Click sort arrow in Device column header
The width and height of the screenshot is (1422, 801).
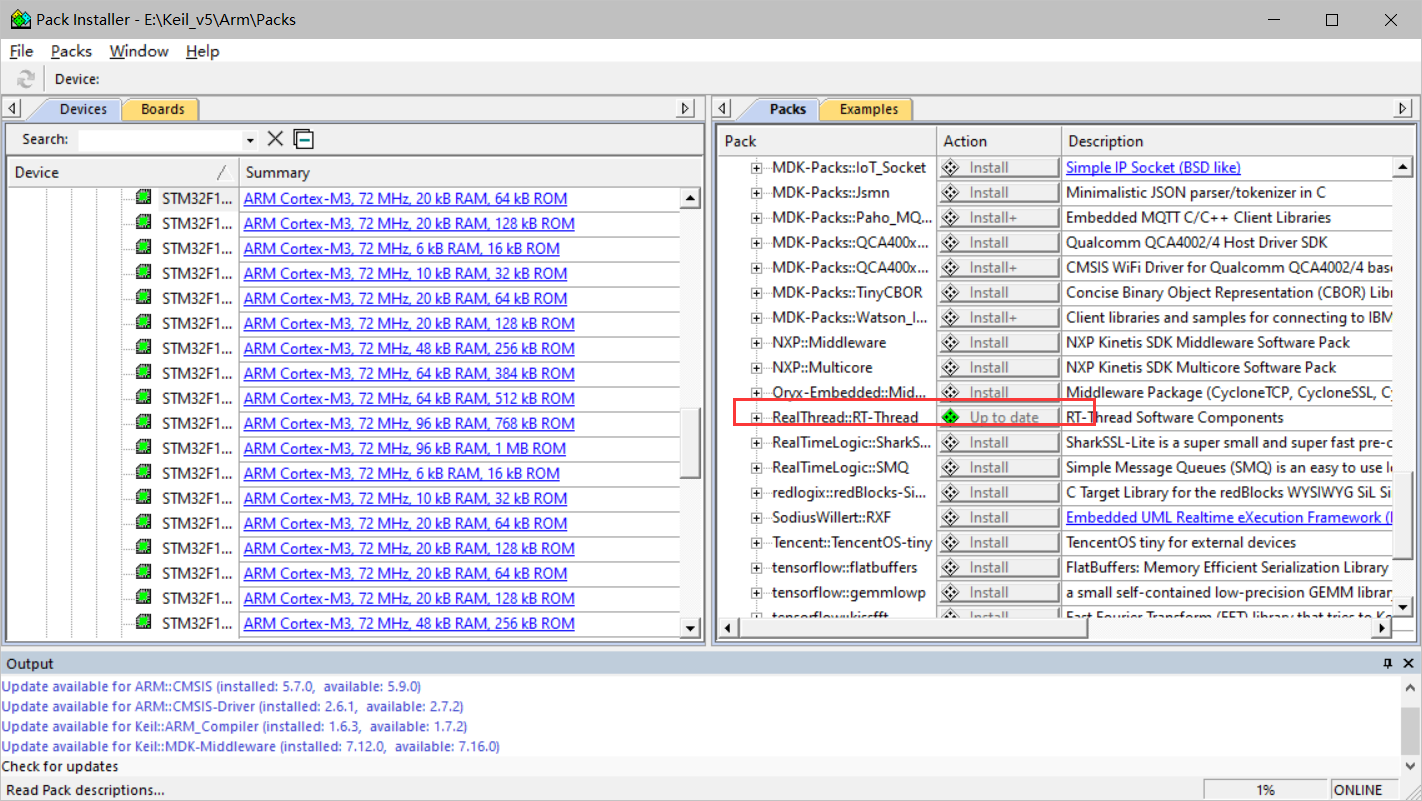tap(223, 172)
